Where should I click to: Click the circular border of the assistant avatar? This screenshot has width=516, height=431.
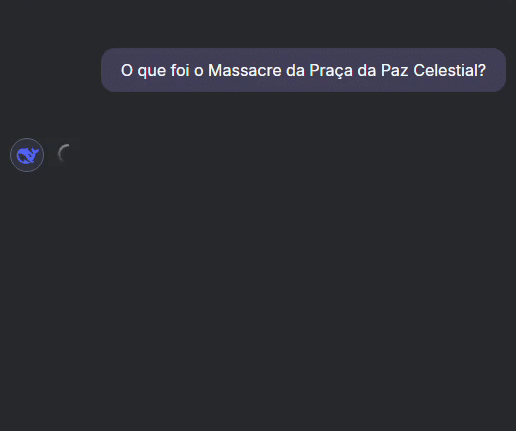[x=27, y=139]
